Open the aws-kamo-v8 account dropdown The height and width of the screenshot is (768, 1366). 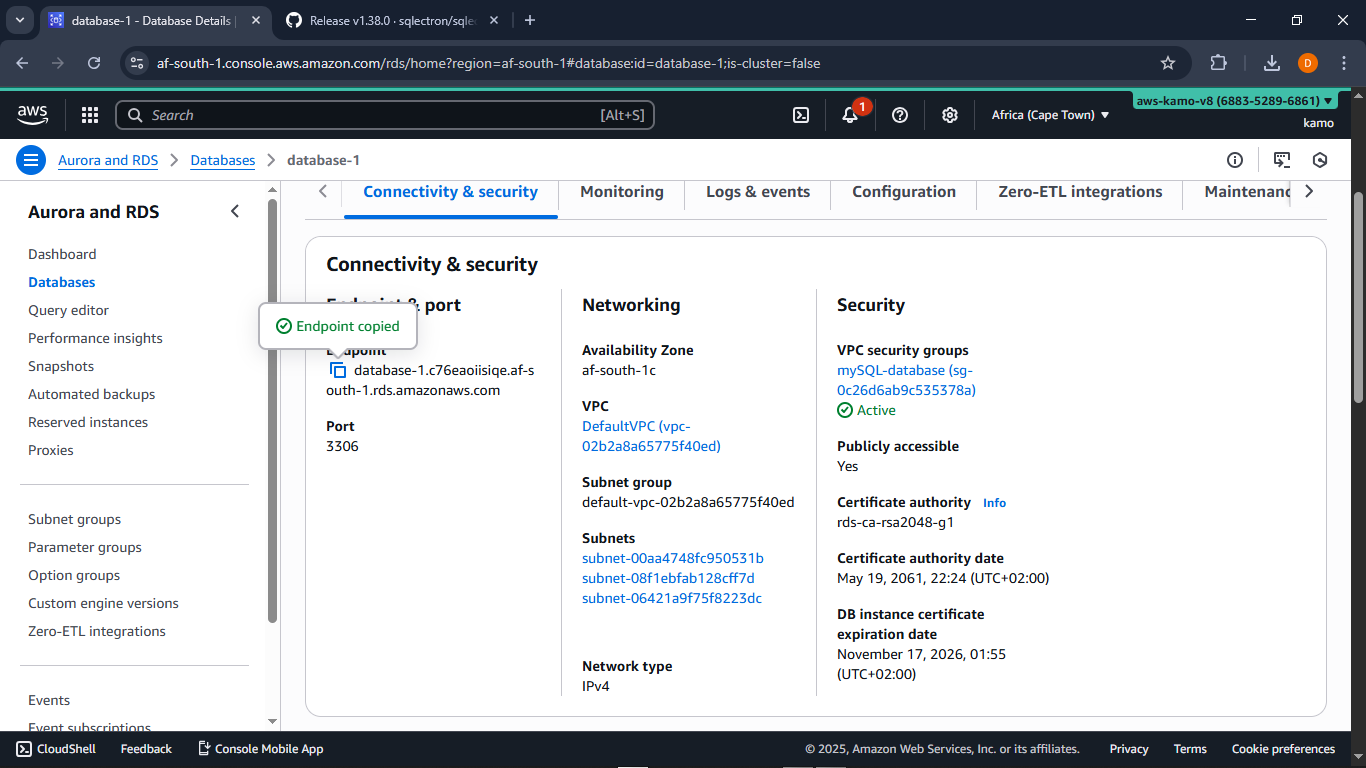click(x=1235, y=100)
